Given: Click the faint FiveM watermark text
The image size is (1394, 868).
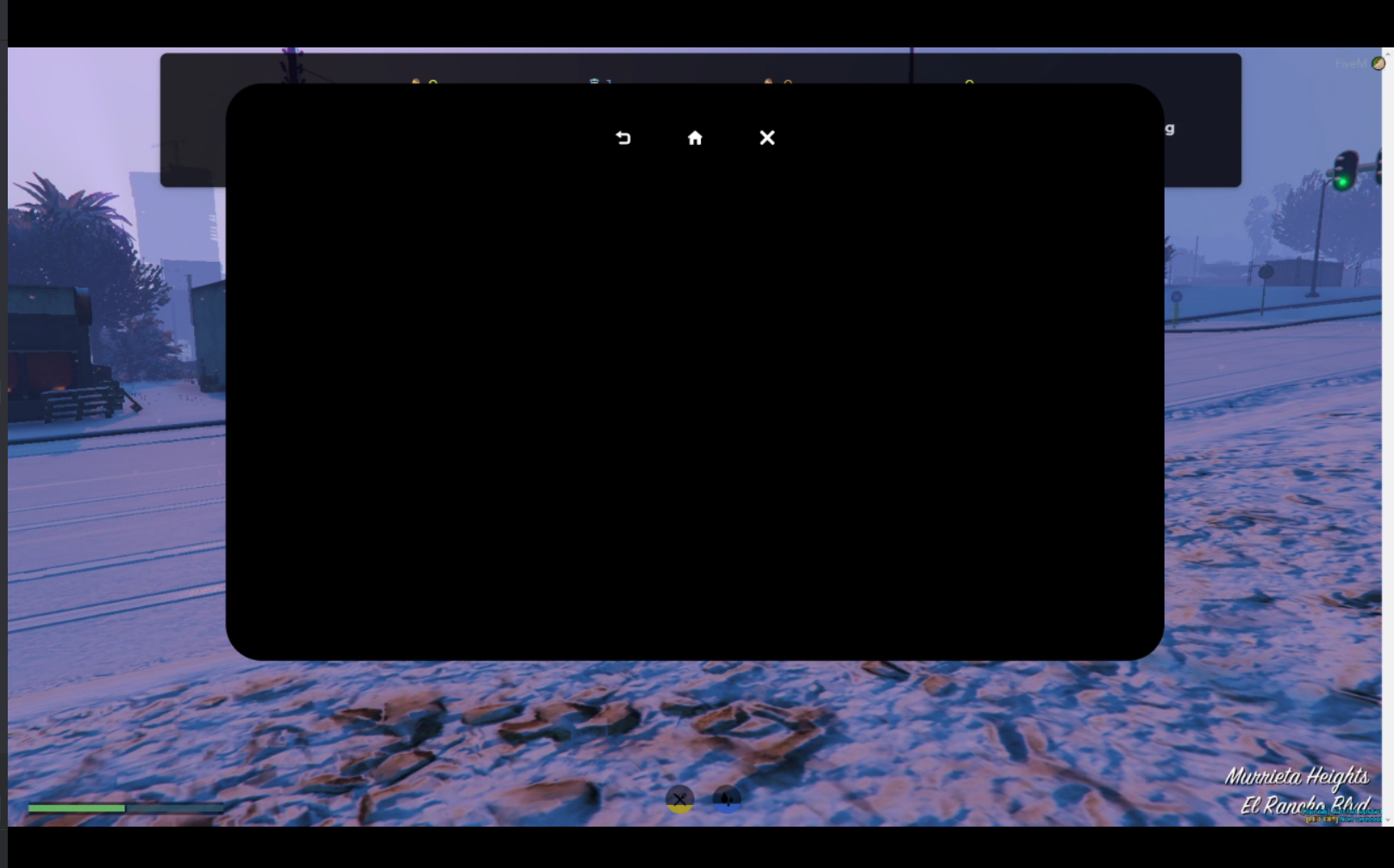Looking at the screenshot, I should 1350,64.
